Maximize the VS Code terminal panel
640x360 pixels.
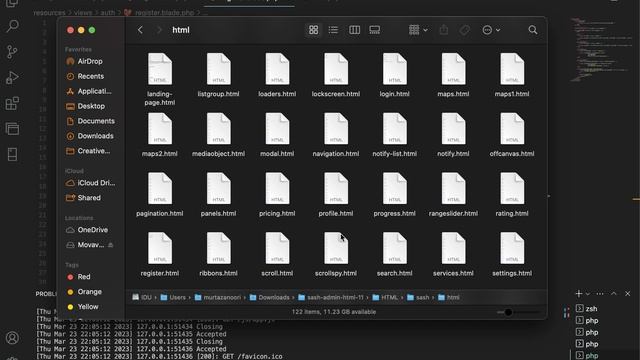613,293
